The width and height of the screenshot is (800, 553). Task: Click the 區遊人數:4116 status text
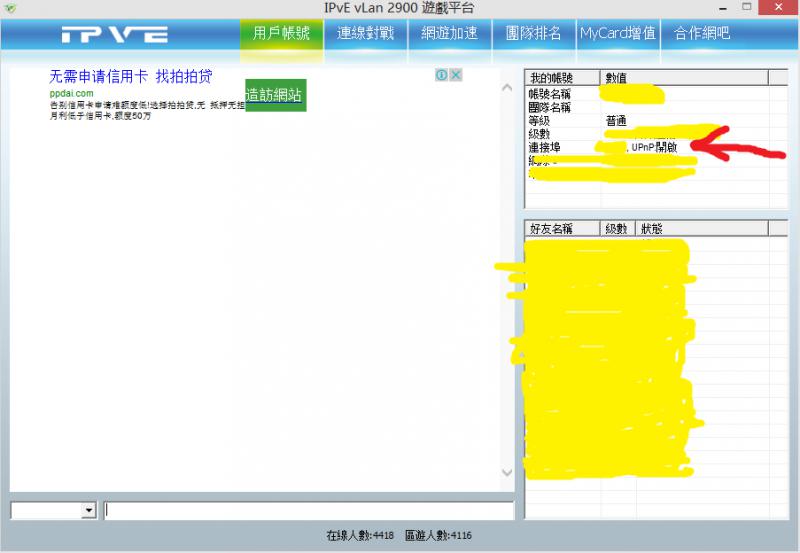coord(438,535)
